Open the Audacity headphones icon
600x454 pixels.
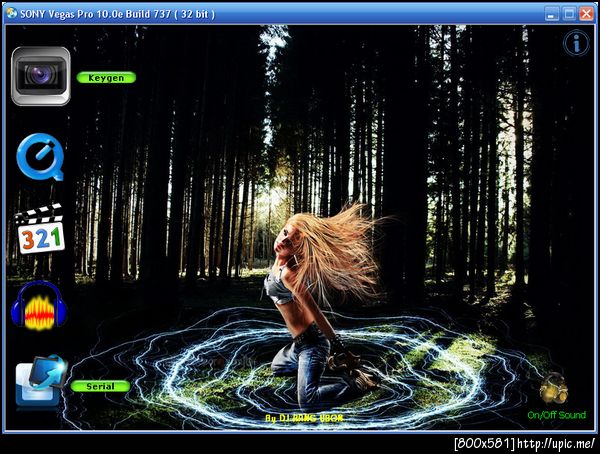[39, 305]
